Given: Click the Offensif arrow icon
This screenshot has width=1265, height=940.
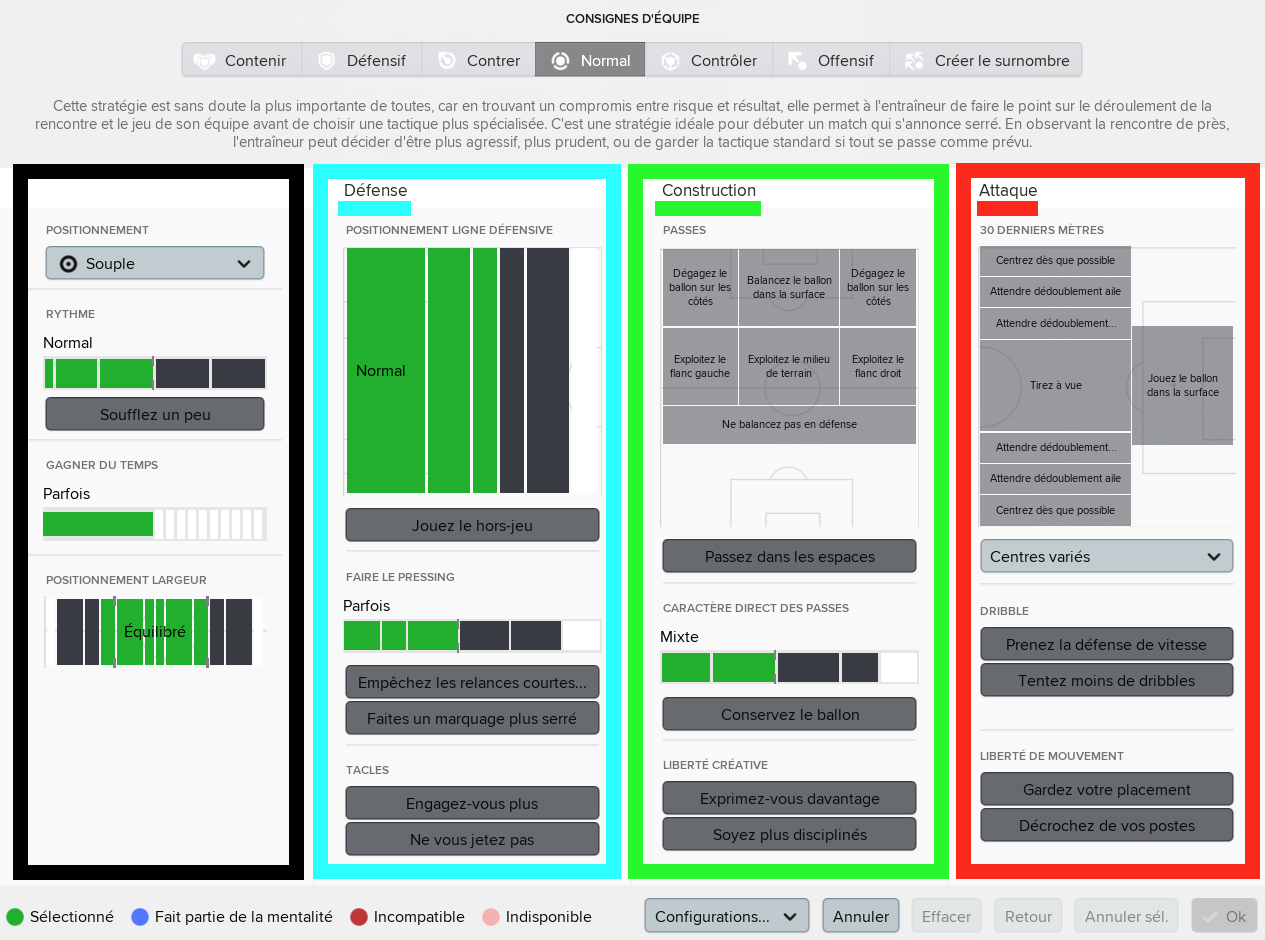Looking at the screenshot, I should click(797, 61).
